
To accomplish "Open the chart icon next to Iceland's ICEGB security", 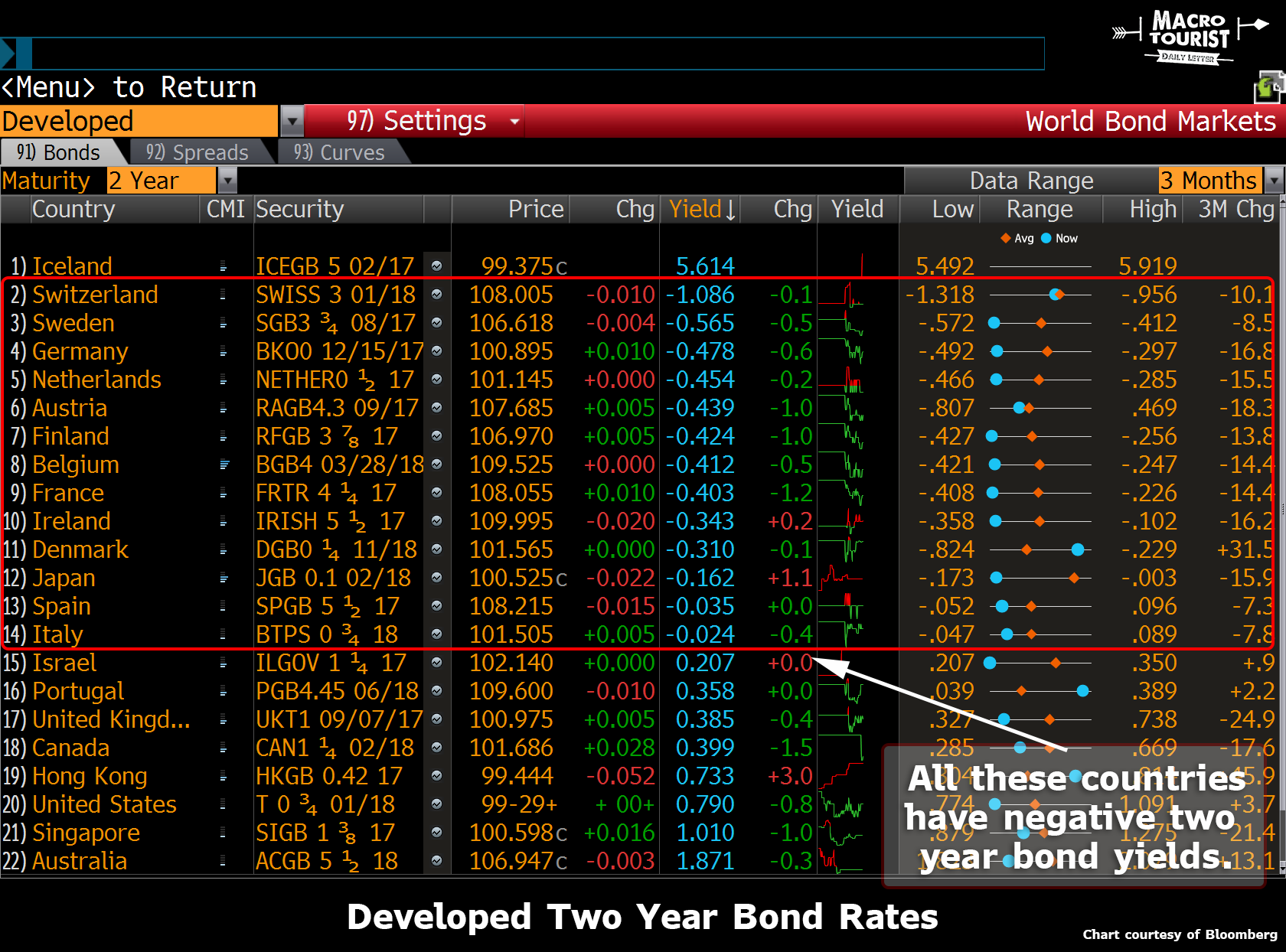I will pos(436,266).
